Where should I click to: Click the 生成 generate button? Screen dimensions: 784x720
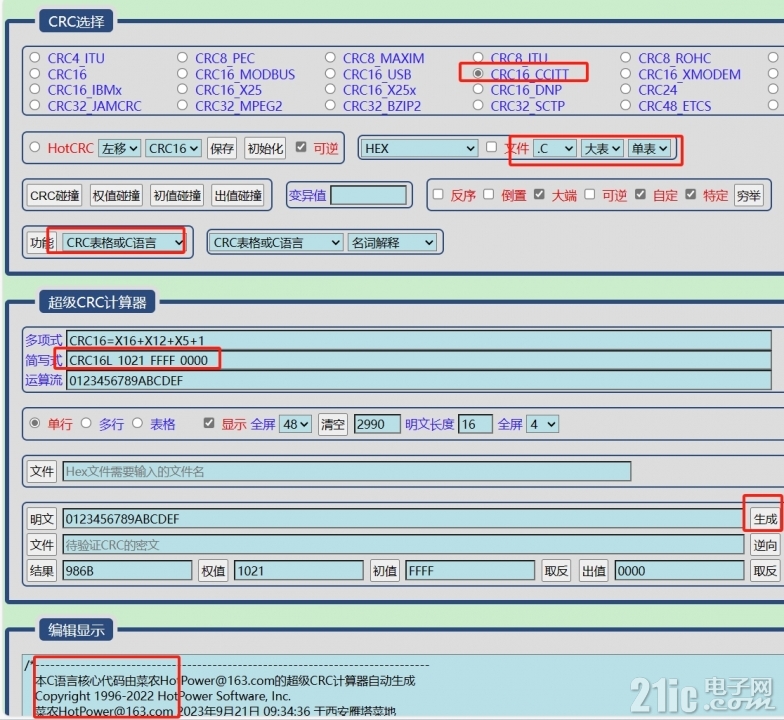pos(765,518)
